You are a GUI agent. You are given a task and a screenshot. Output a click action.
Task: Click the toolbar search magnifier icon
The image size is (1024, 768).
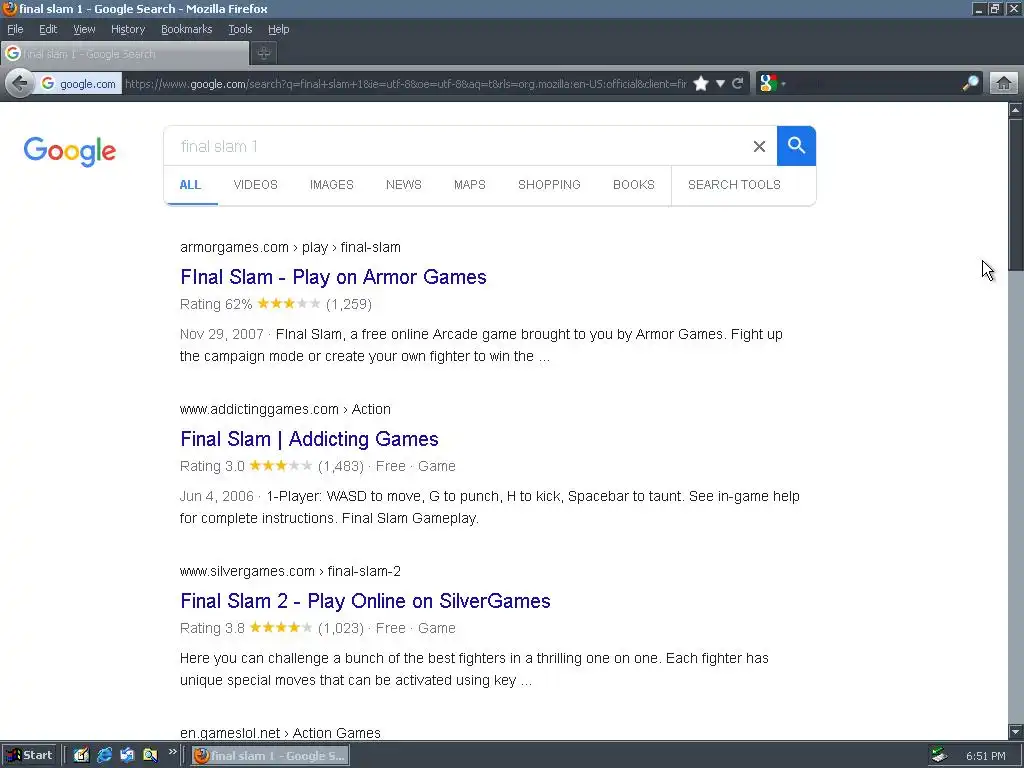pos(970,84)
